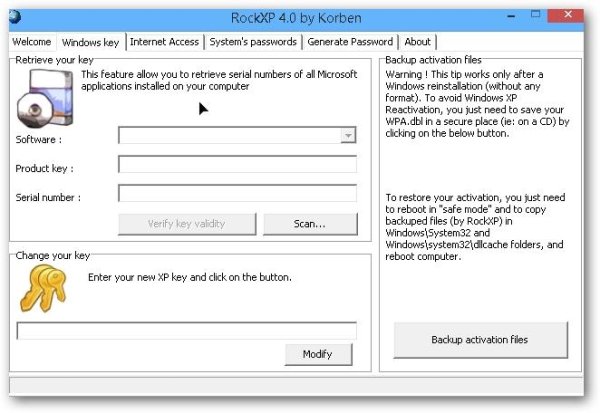600x413 pixels.
Task: Click the 'Product key :' label
Action: click(x=44, y=168)
